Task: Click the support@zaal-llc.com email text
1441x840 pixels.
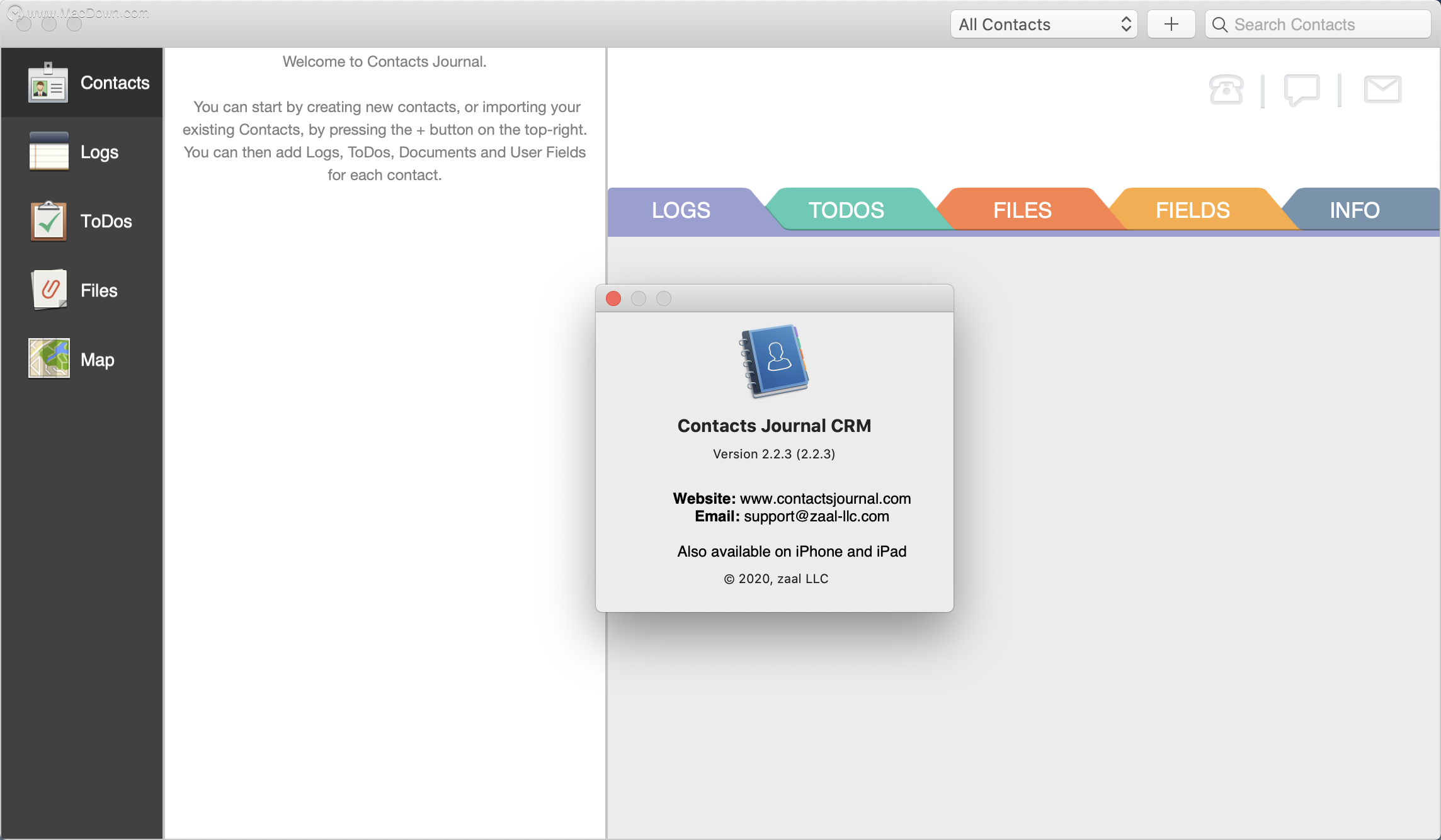Action: click(x=816, y=516)
